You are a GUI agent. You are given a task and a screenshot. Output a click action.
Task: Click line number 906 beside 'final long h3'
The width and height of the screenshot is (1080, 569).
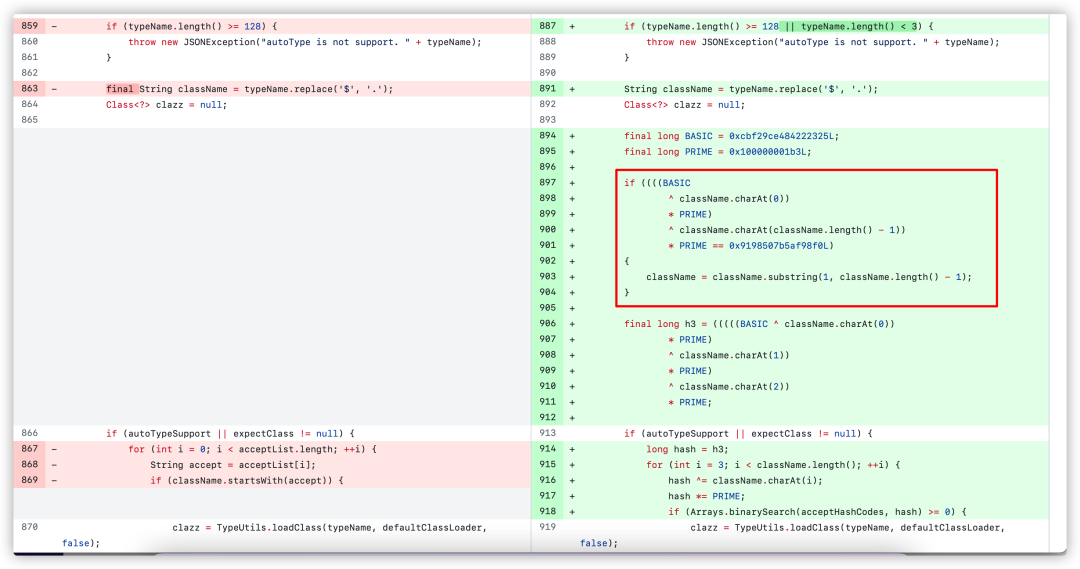coord(548,324)
